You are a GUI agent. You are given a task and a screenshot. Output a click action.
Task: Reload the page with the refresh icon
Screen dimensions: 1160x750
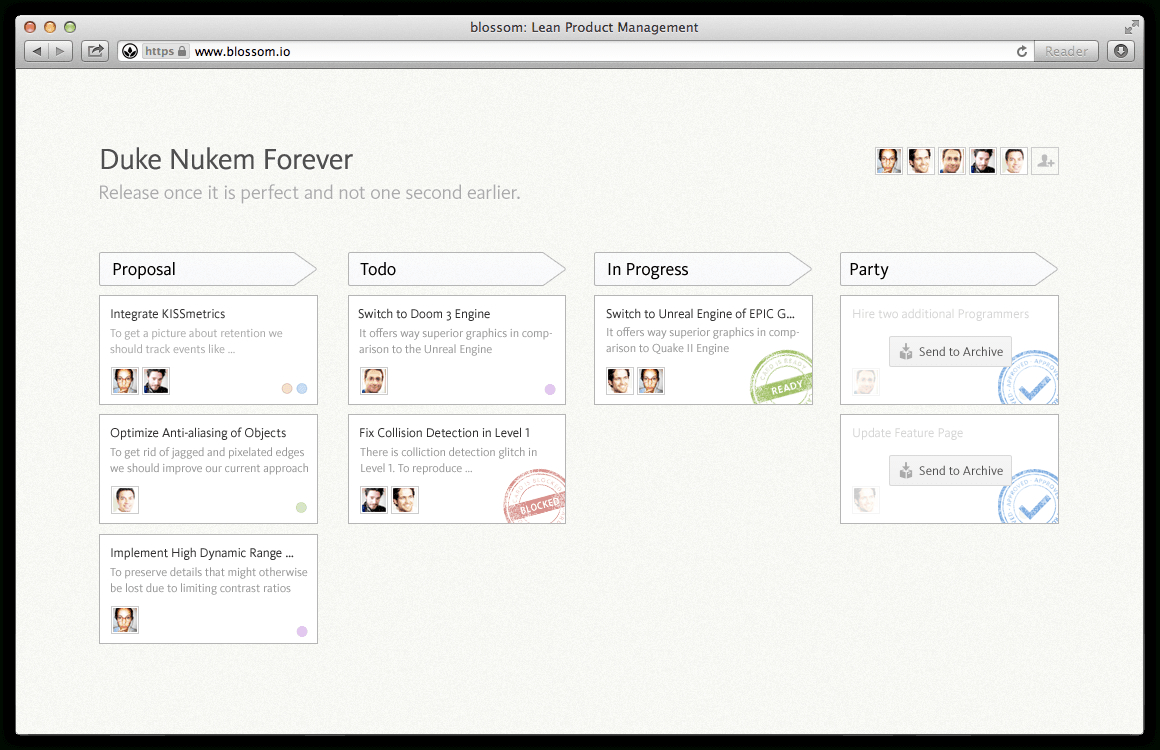coord(1022,51)
